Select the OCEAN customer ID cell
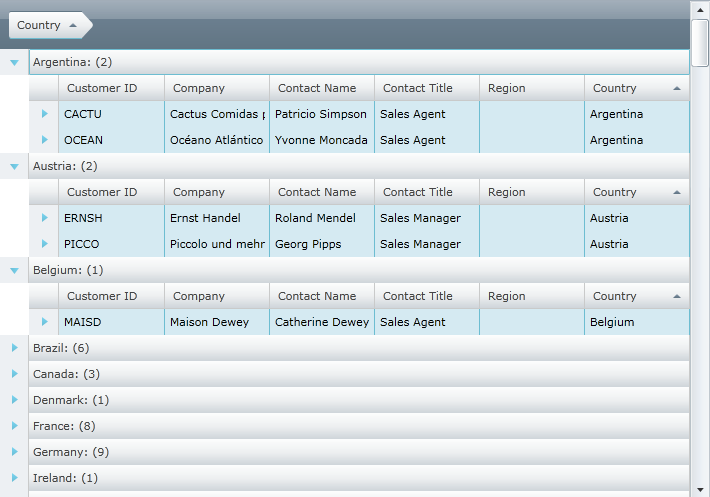The height and width of the screenshot is (497, 710). click(x=111, y=140)
